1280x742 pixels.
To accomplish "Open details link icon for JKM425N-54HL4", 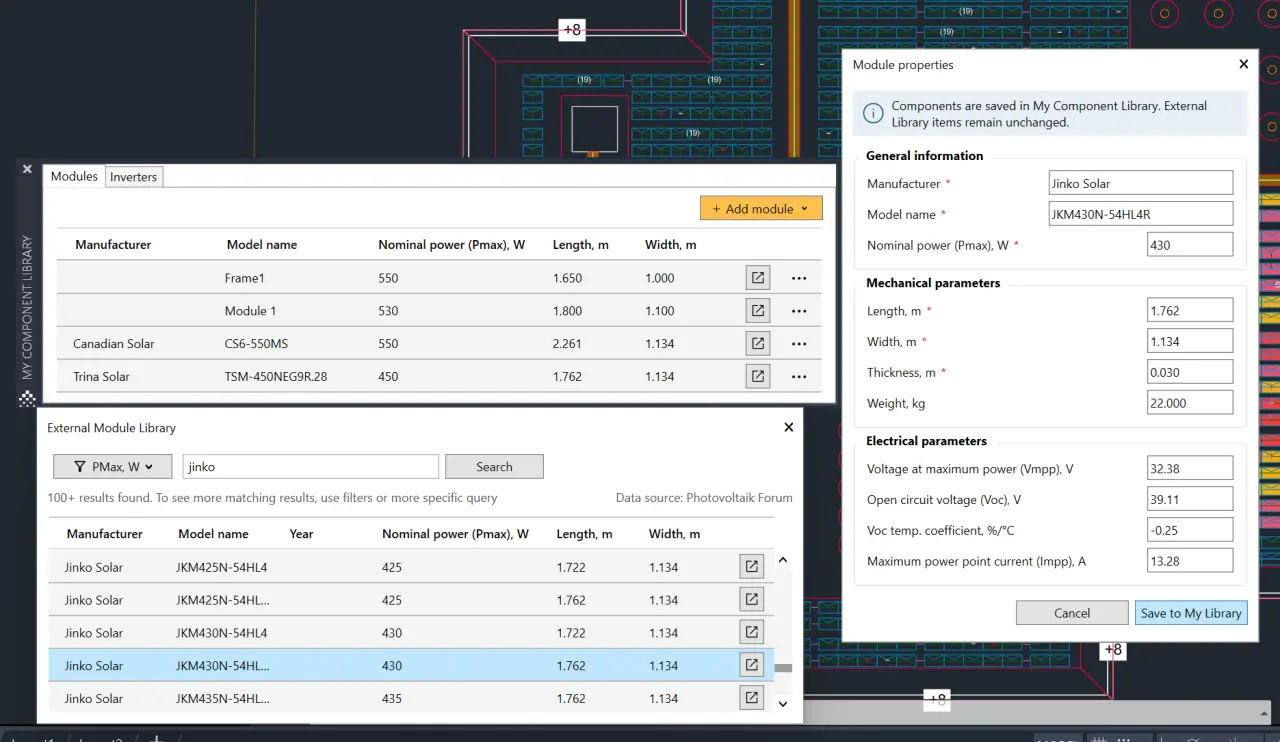I will pos(751,566).
